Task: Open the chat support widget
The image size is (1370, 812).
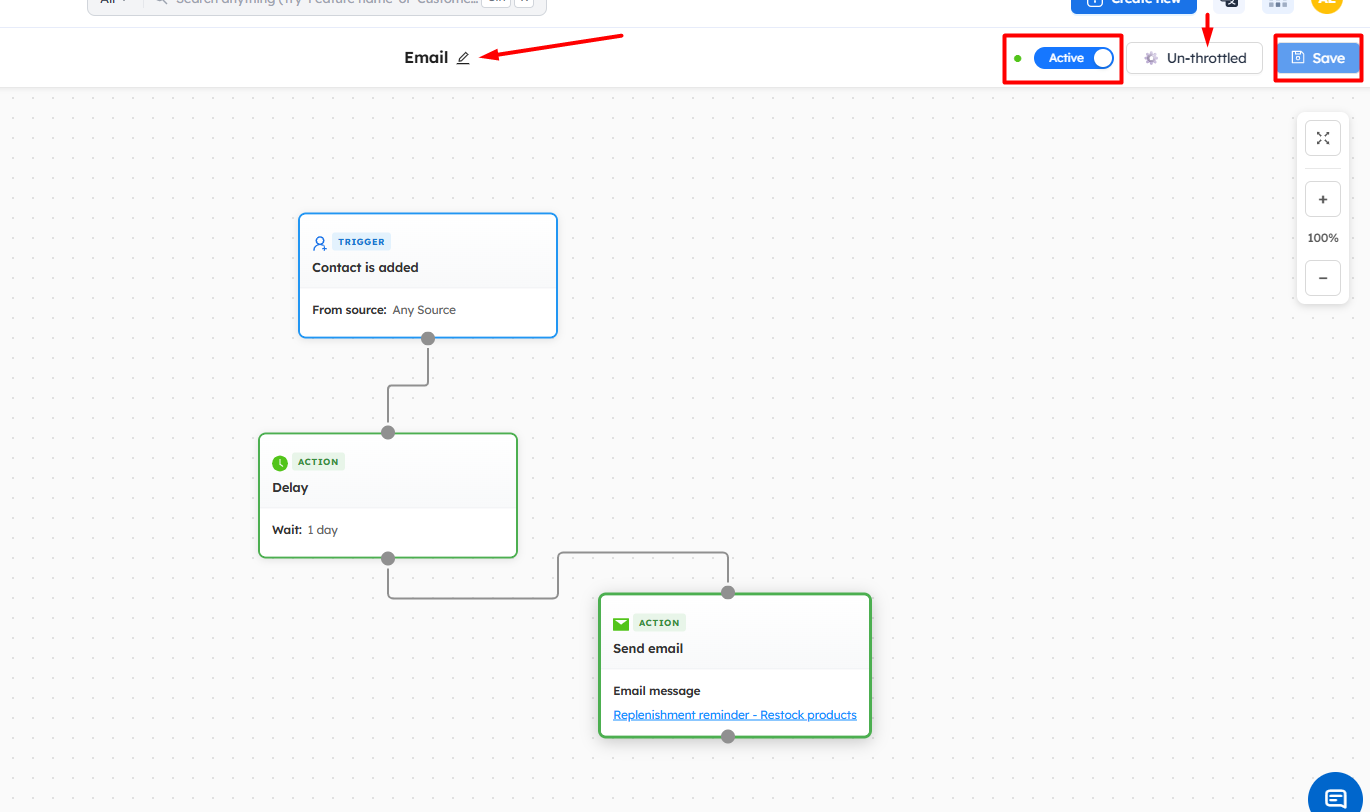Action: pyautogui.click(x=1335, y=797)
